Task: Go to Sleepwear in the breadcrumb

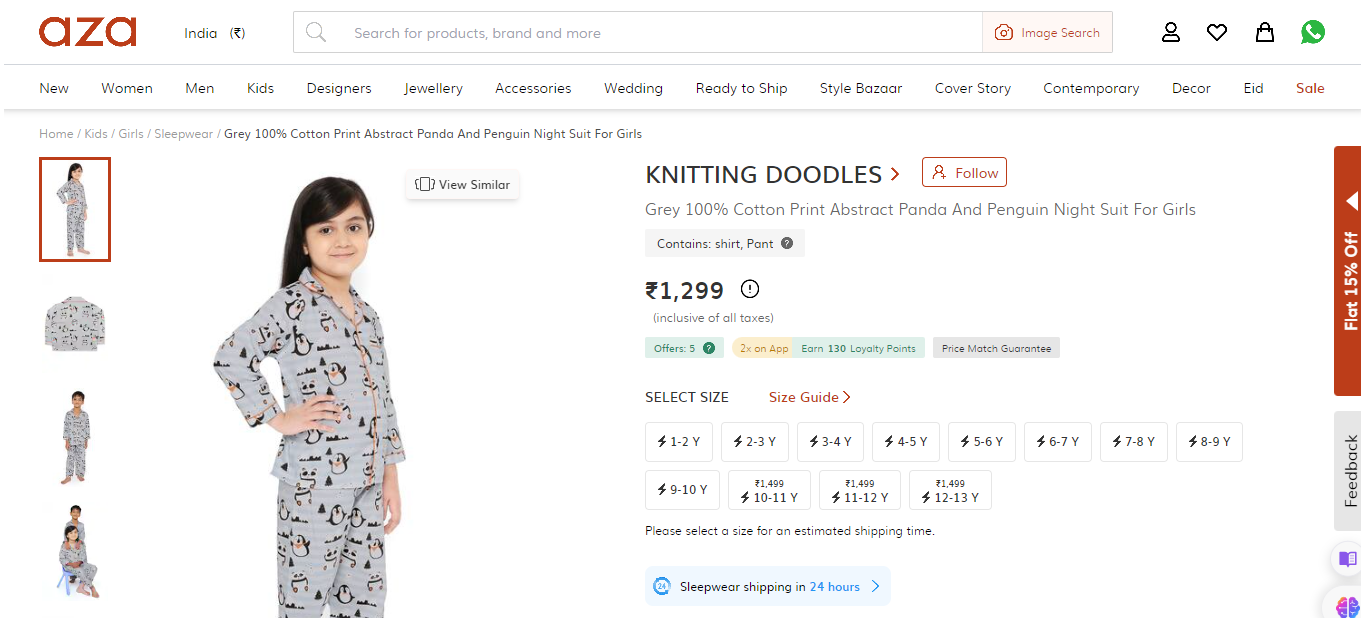Action: point(181,134)
